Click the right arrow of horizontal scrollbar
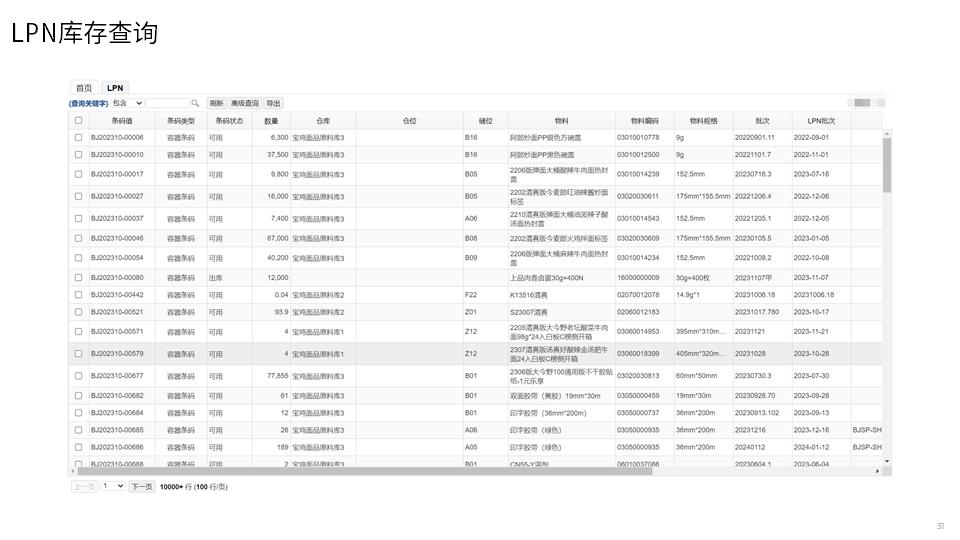The width and height of the screenshot is (960, 540). pyautogui.click(x=878, y=471)
